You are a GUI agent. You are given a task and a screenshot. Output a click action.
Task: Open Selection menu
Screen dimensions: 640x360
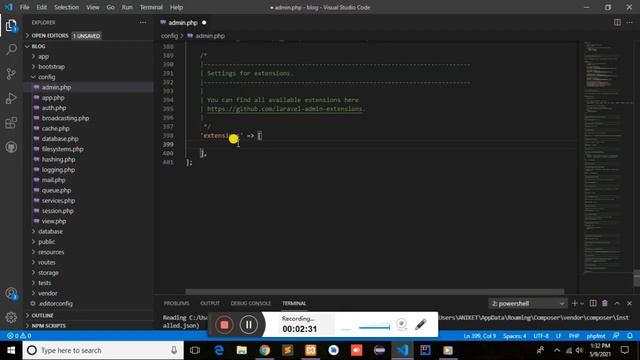(67, 7)
